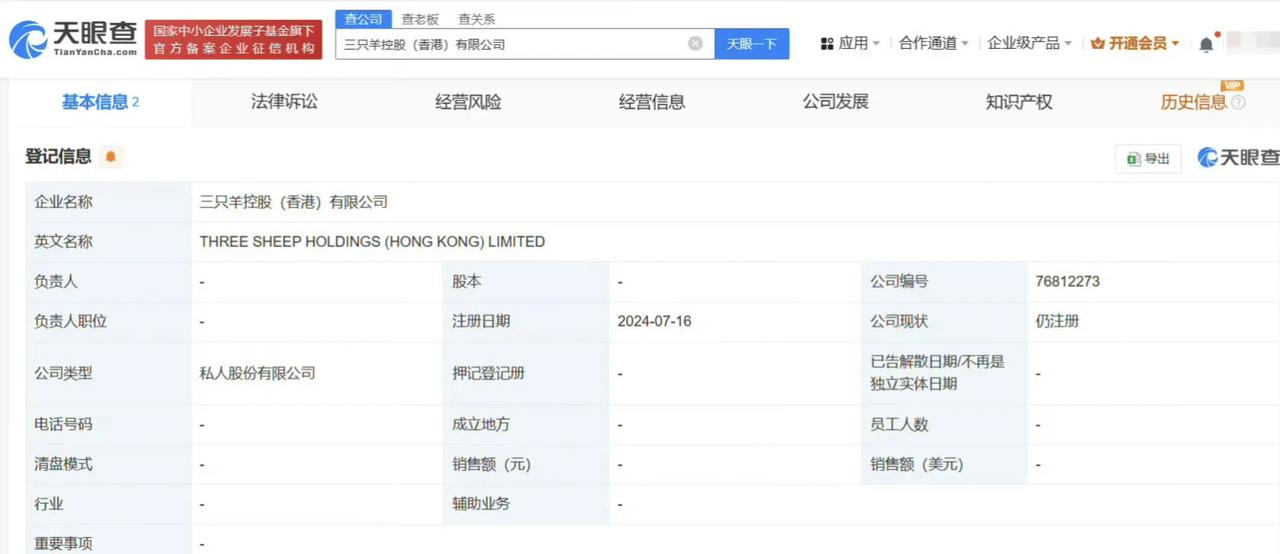Click the 销售额（美元） label cell
The width and height of the screenshot is (1280, 554).
pos(944,465)
